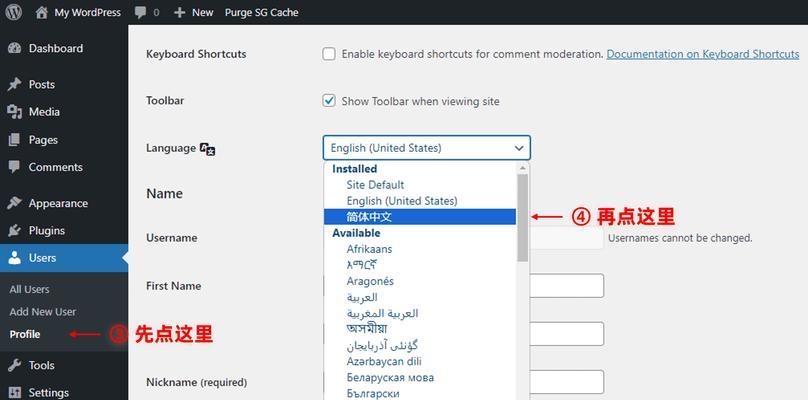Click the Appearance paintbrush icon
This screenshot has height=400, width=808.
click(14, 203)
